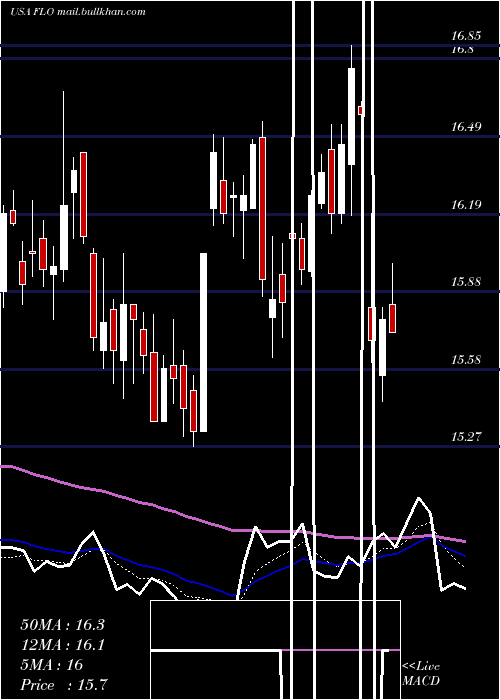Select the 16.85 price level label
500x700 pixels.
click(x=466, y=36)
